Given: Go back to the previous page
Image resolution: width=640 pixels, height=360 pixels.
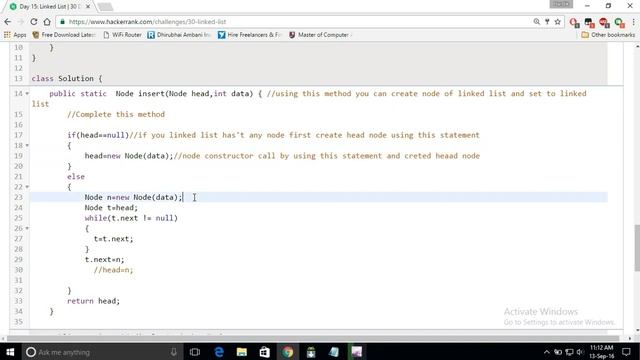Looking at the screenshot, I should click(7, 22).
